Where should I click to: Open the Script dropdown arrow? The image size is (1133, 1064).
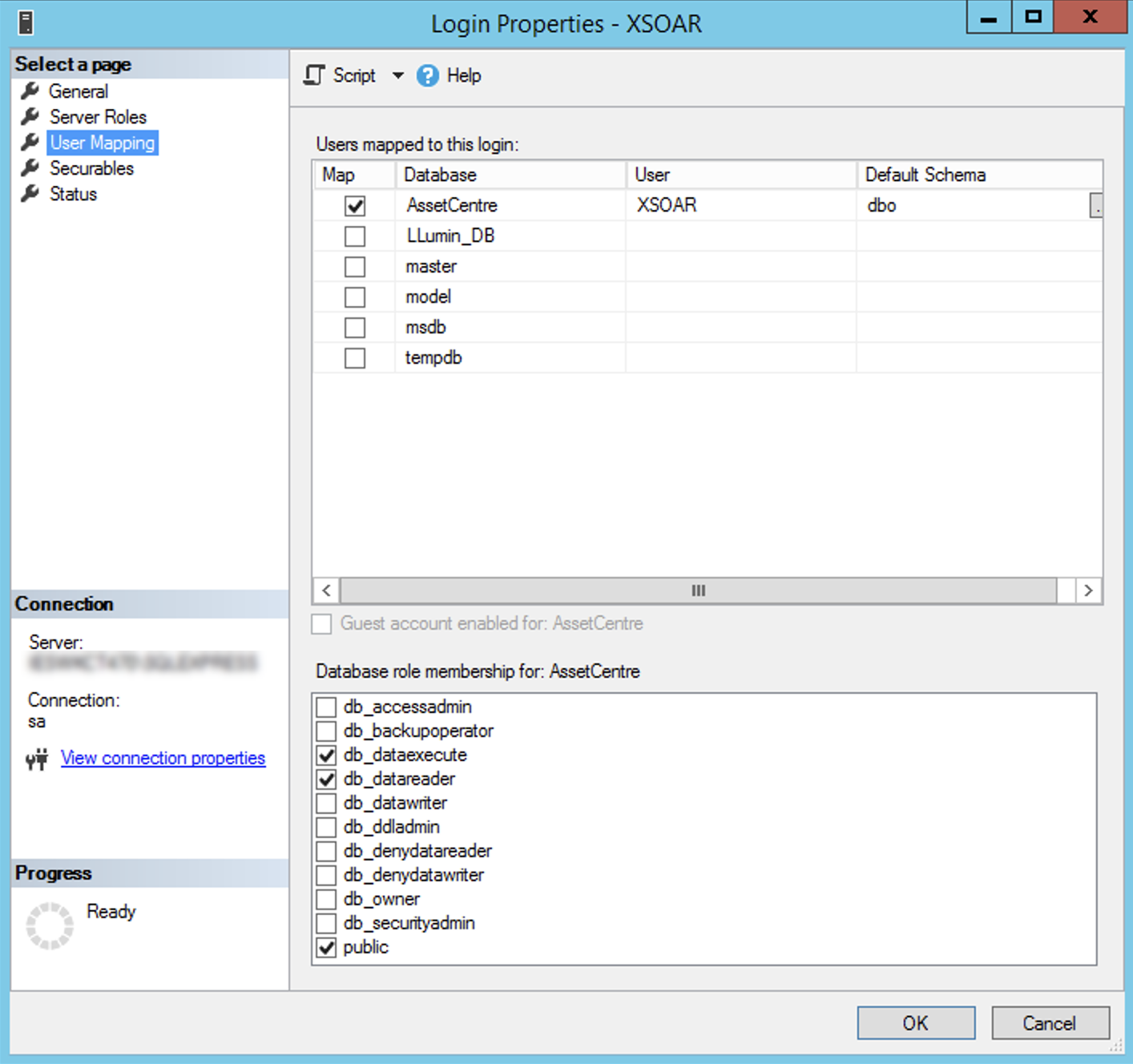[x=397, y=75]
